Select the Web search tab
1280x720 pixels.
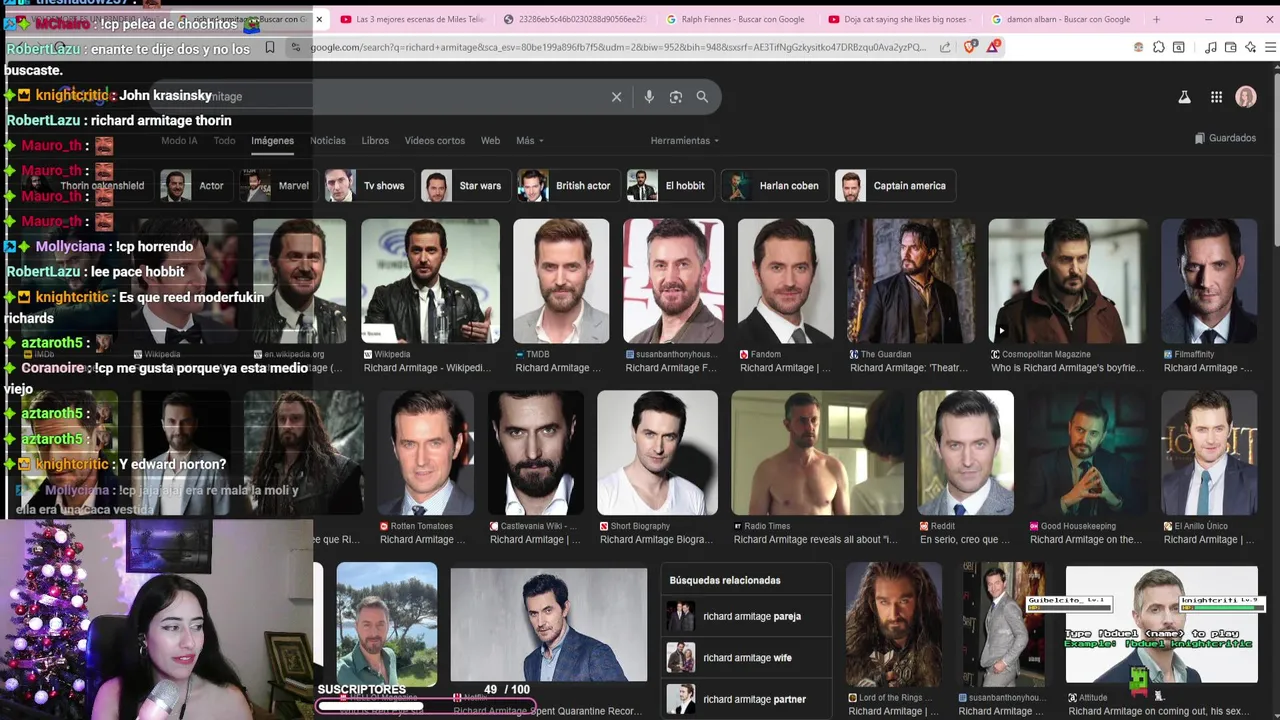pyautogui.click(x=490, y=141)
